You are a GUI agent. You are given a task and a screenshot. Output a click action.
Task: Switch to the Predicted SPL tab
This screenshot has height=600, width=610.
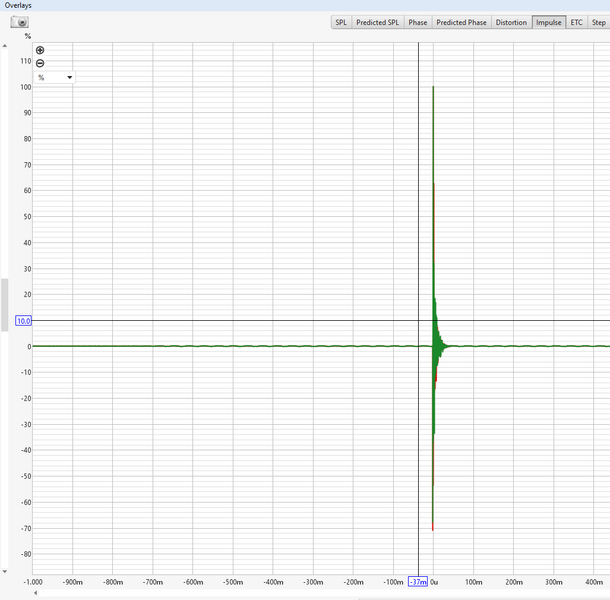pyautogui.click(x=377, y=23)
